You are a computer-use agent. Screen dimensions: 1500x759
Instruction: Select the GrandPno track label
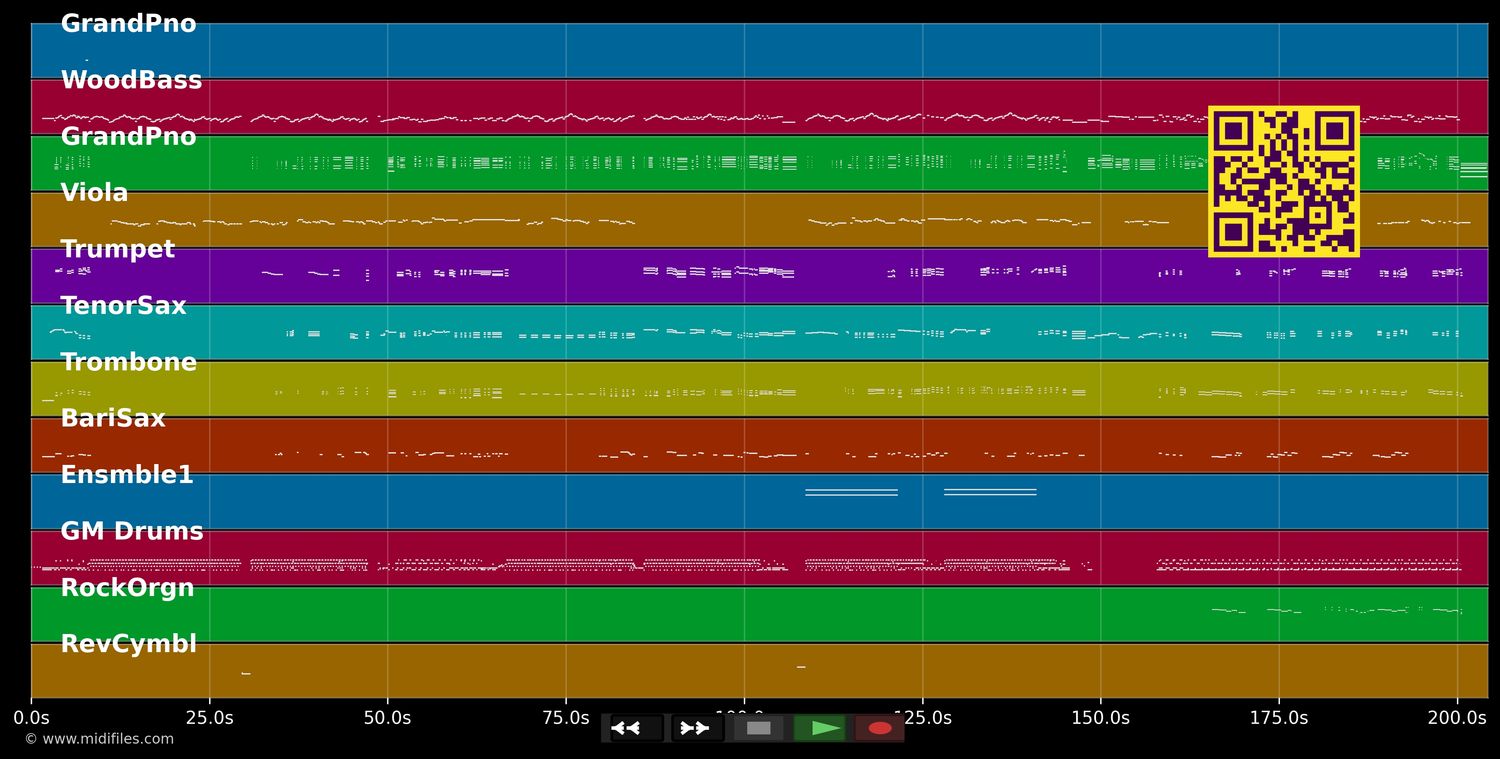[x=128, y=23]
